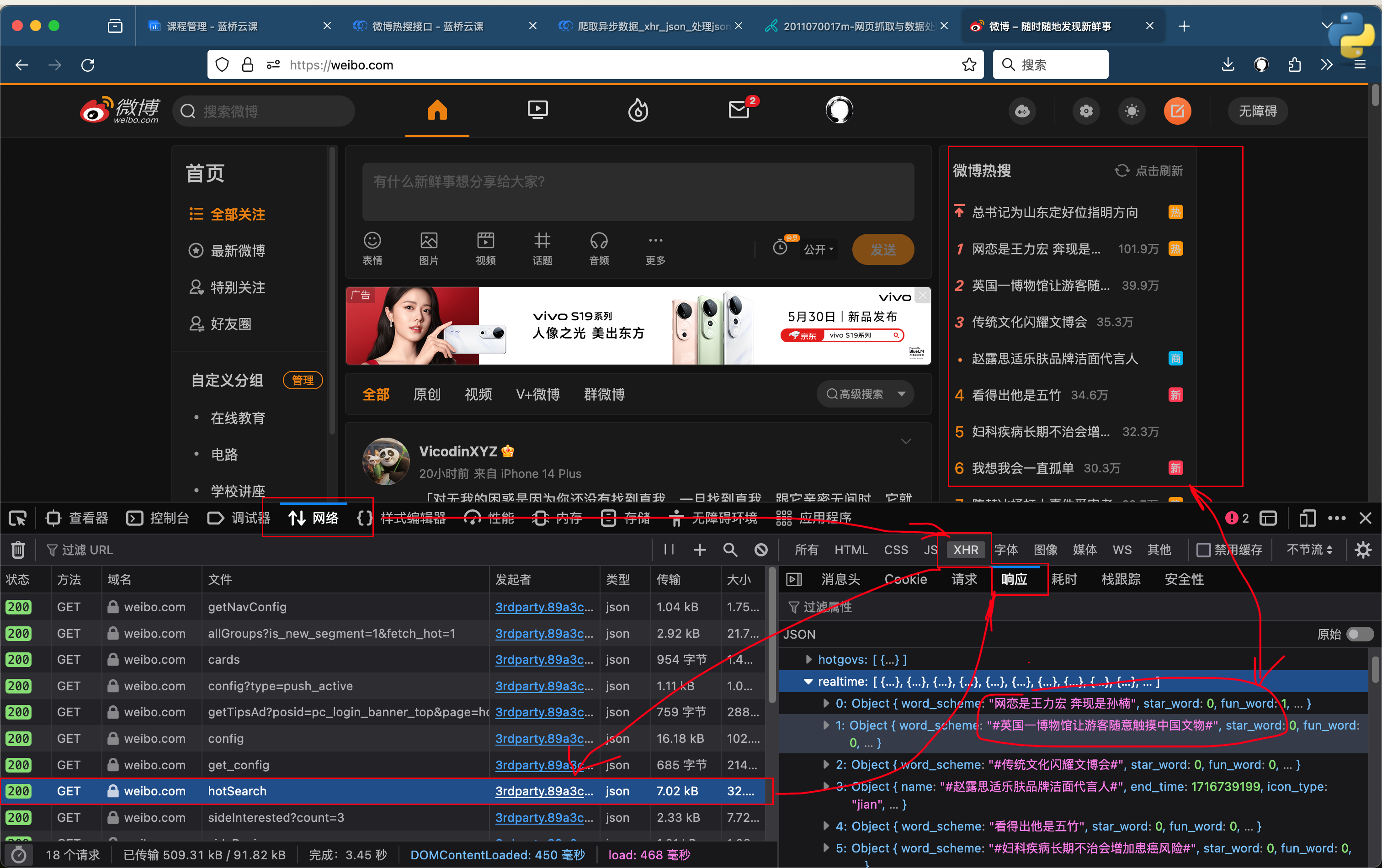The width and height of the screenshot is (1382, 868).
Task: Expand JSON object 0 网恋是王力宏
Action: (825, 704)
